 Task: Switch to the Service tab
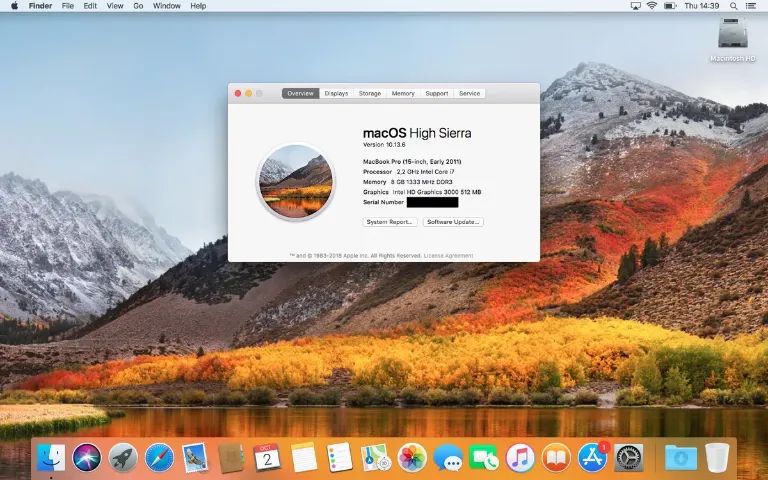coord(469,93)
